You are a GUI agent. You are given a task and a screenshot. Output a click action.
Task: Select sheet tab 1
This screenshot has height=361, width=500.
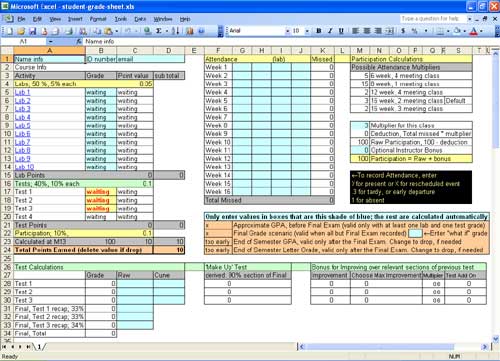39,347
